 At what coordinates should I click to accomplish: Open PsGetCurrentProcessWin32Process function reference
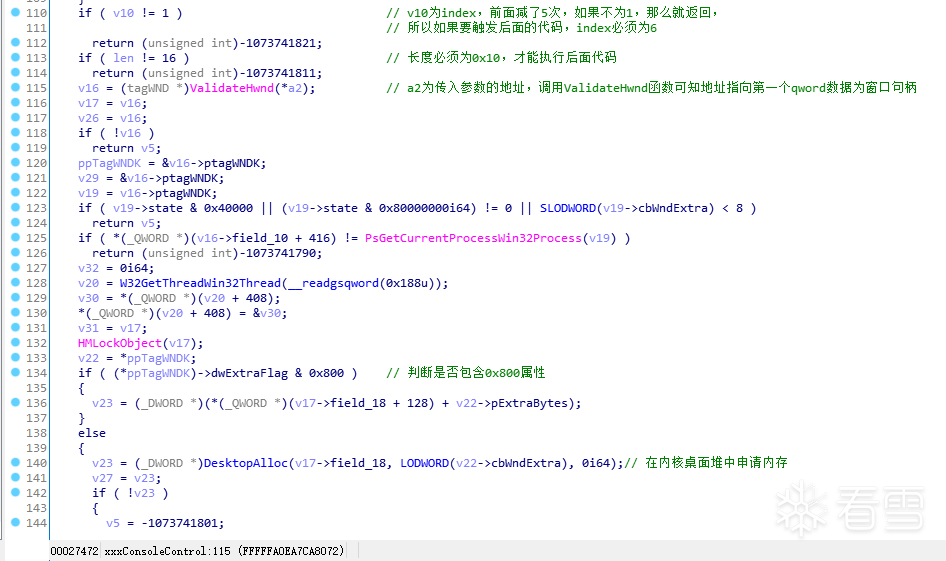pyautogui.click(x=473, y=238)
